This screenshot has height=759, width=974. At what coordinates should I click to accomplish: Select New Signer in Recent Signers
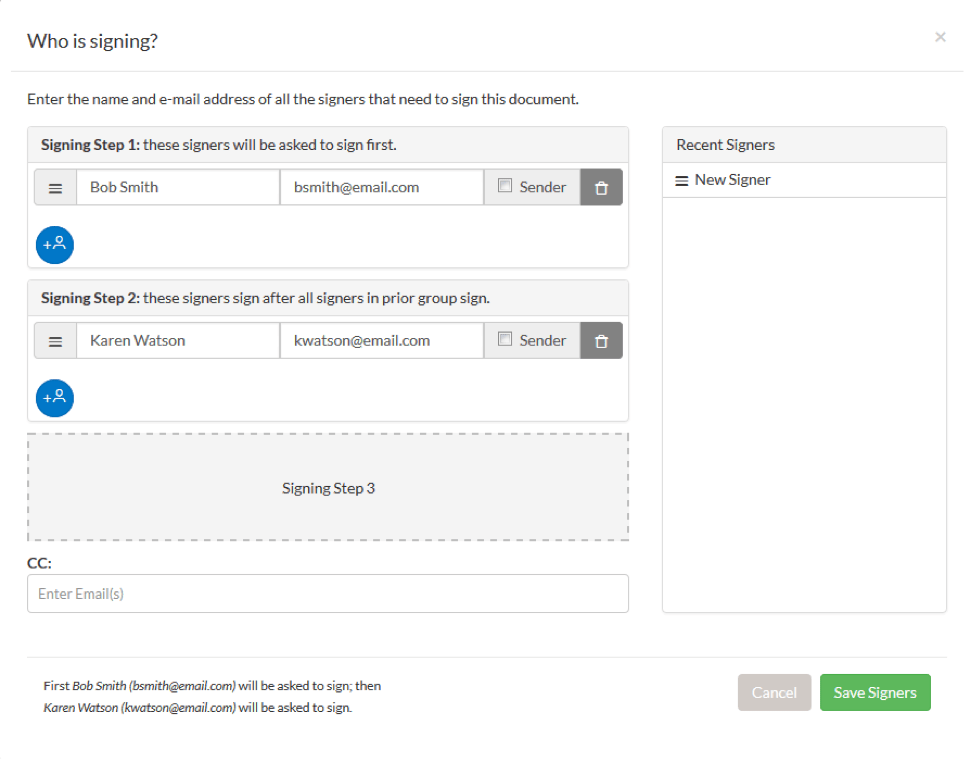[733, 181]
